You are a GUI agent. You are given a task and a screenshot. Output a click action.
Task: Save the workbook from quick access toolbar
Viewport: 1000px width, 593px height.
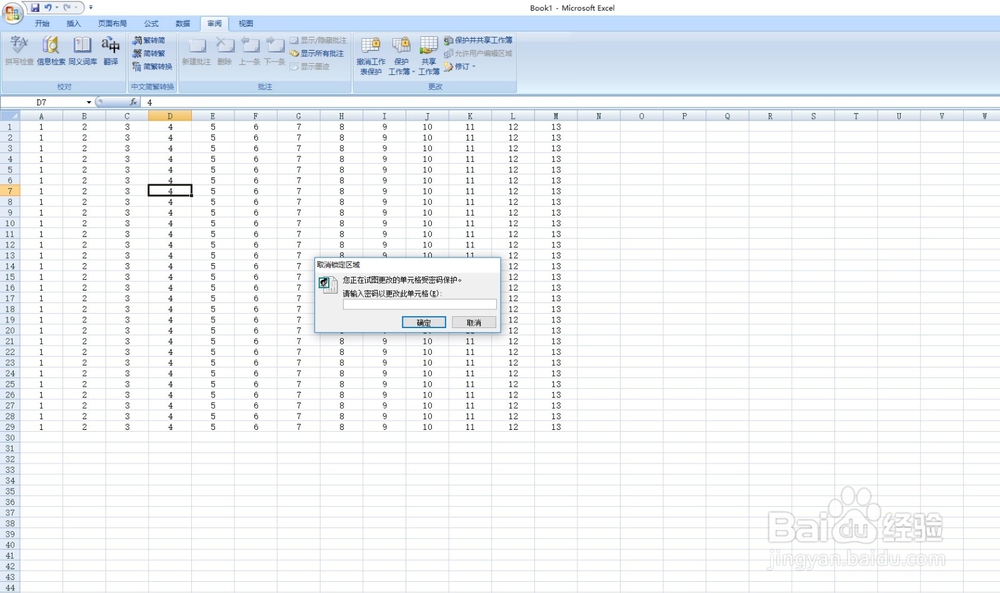[35, 8]
